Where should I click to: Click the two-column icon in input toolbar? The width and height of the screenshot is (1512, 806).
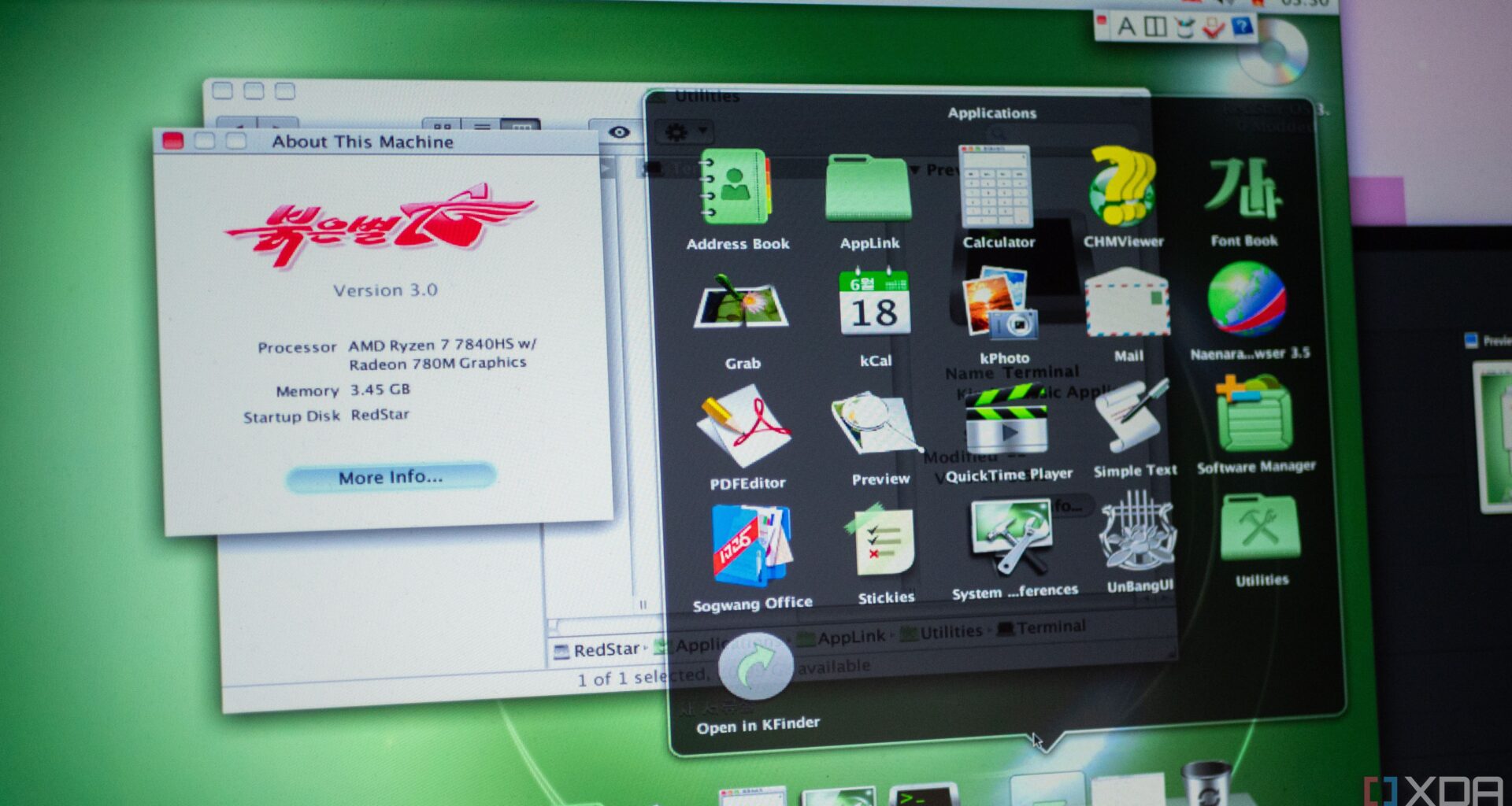(1155, 28)
